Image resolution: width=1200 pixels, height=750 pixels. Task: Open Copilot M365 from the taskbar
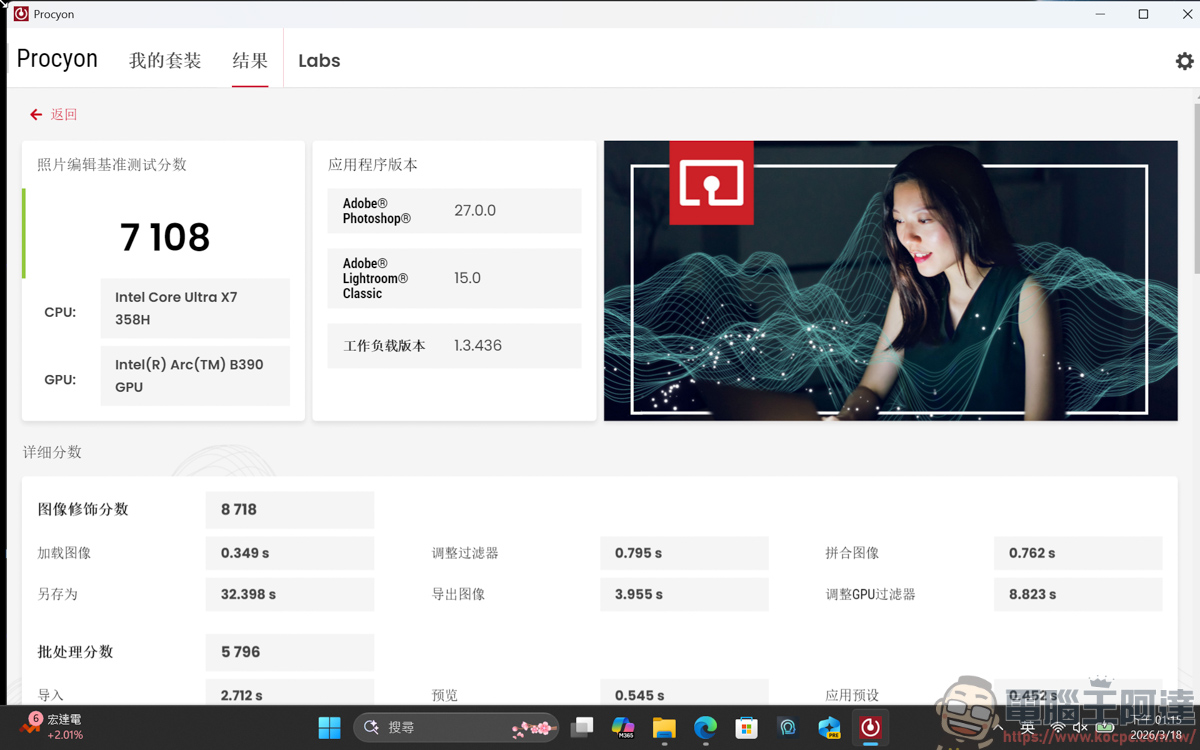click(623, 728)
